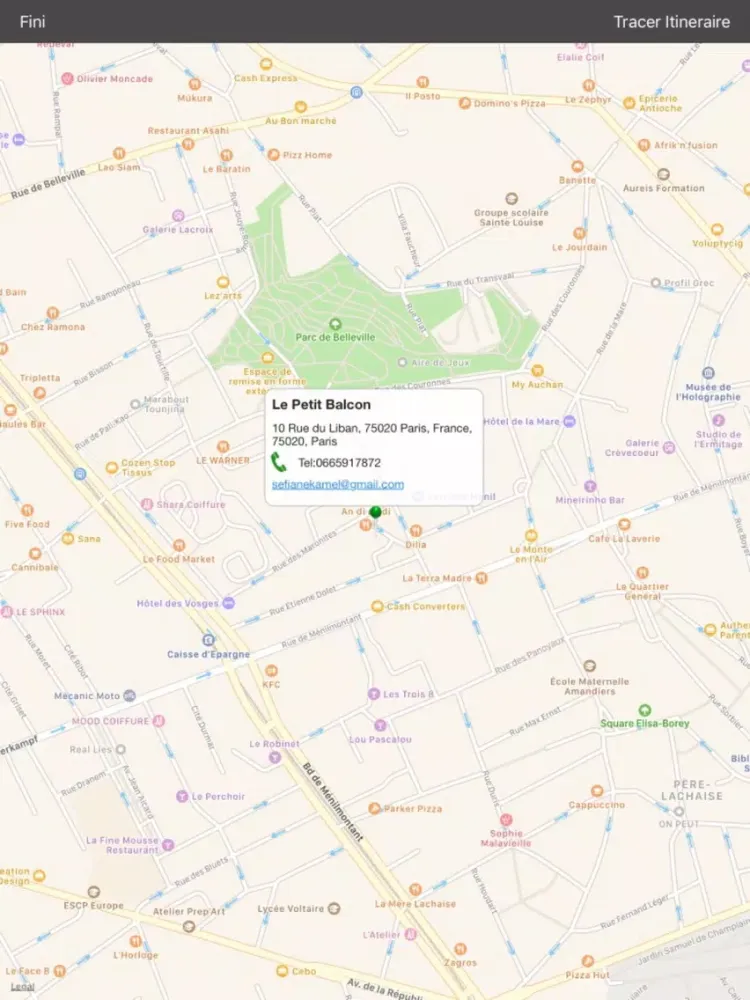Viewport: 750px width, 1000px height.
Task: Open the sefianekamel@gmail.com email link
Action: pos(337,484)
